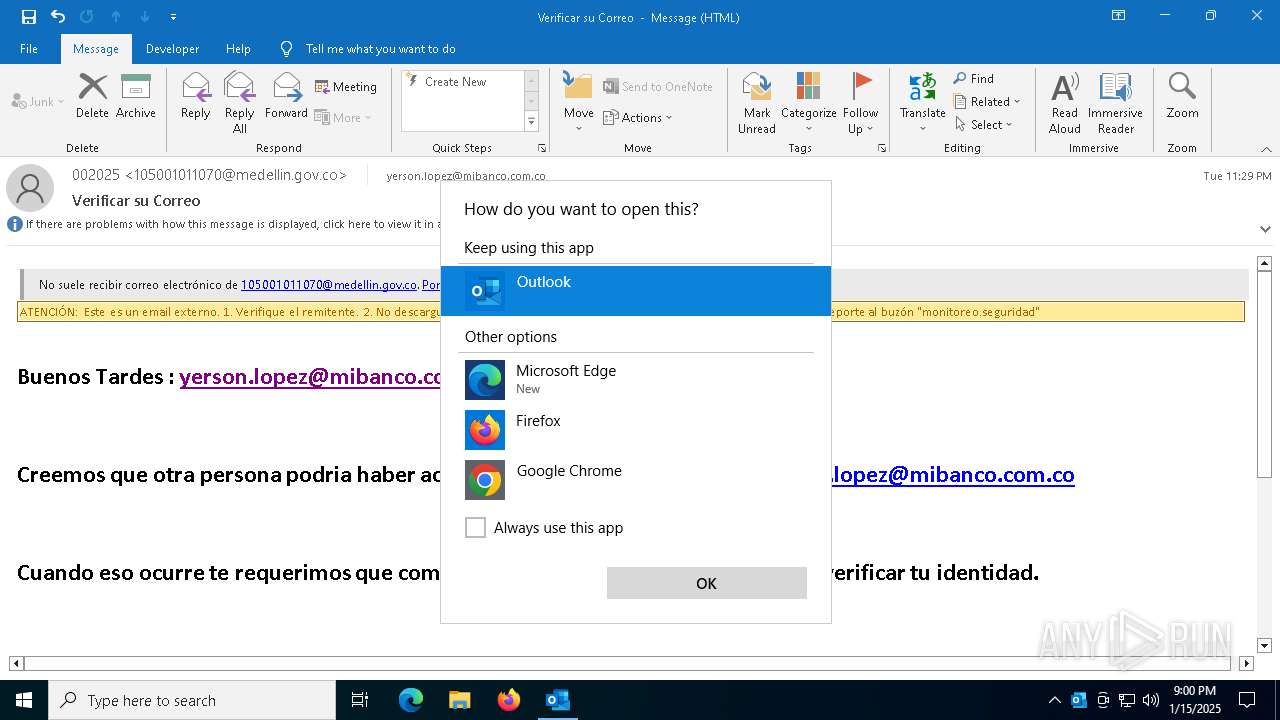Delete the message
Screen dimensions: 1280x720
[x=92, y=96]
